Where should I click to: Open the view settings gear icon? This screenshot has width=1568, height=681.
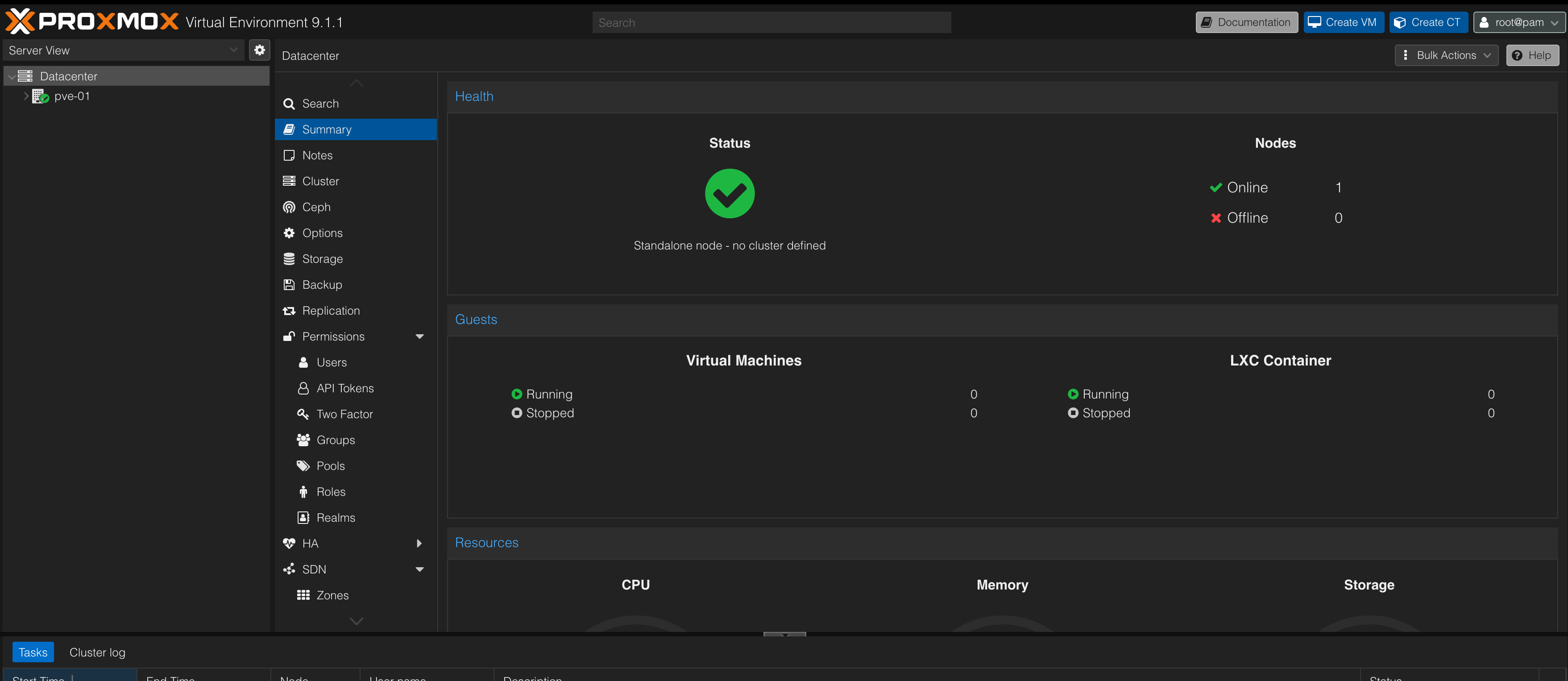coord(260,50)
